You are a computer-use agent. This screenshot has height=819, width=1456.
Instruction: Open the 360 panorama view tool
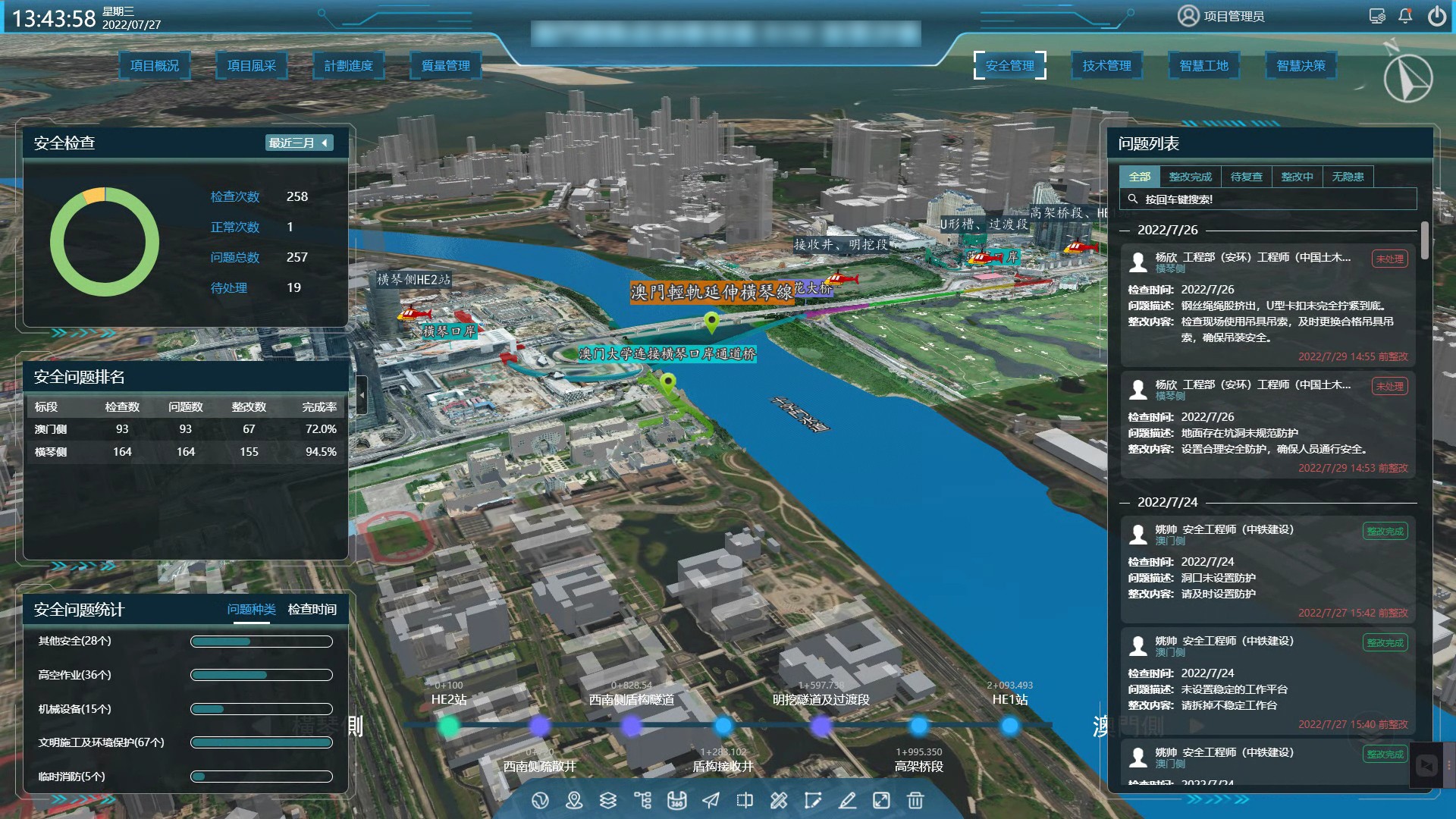pos(676,801)
